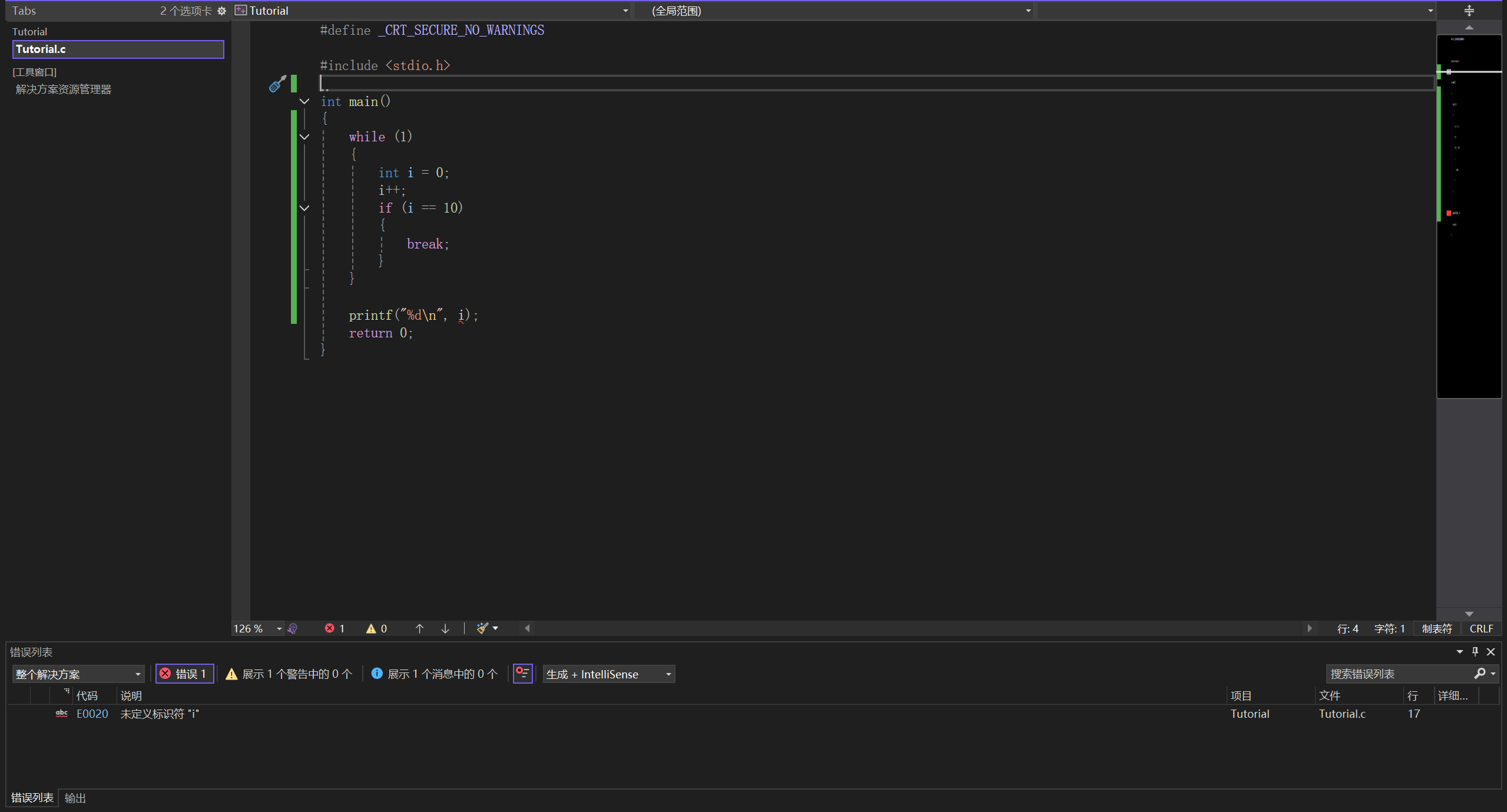Open the 生成 + IntelliSense source dropdown
This screenshot has height=812, width=1507.
tap(609, 674)
